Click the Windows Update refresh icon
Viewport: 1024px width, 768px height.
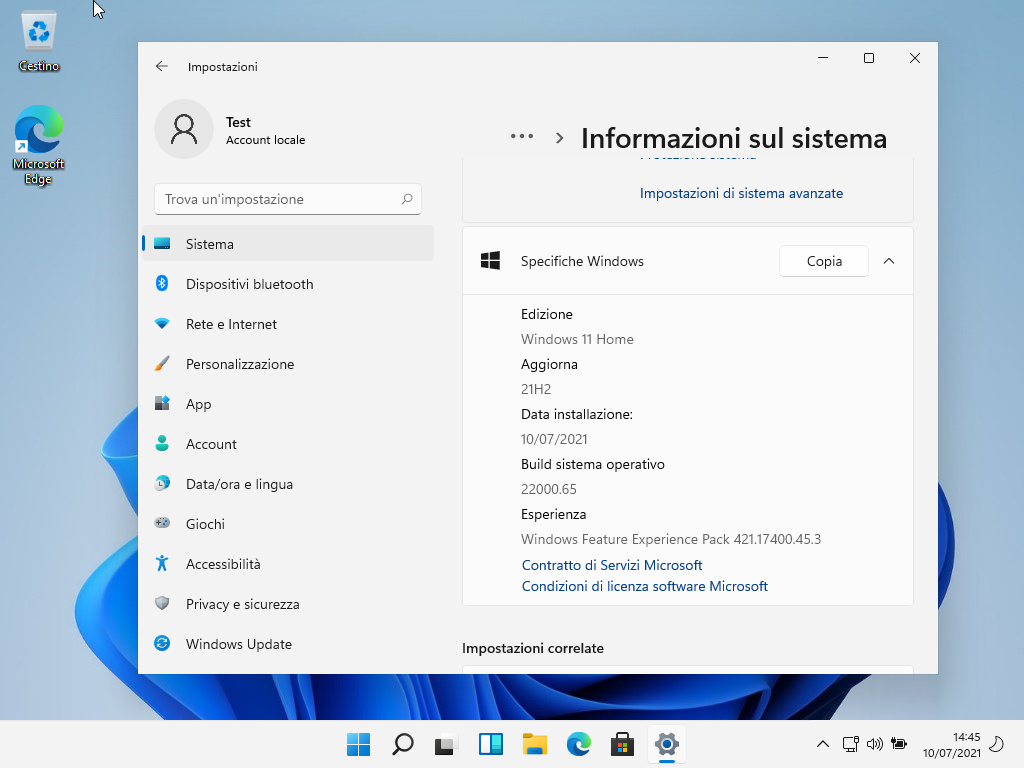(x=162, y=643)
